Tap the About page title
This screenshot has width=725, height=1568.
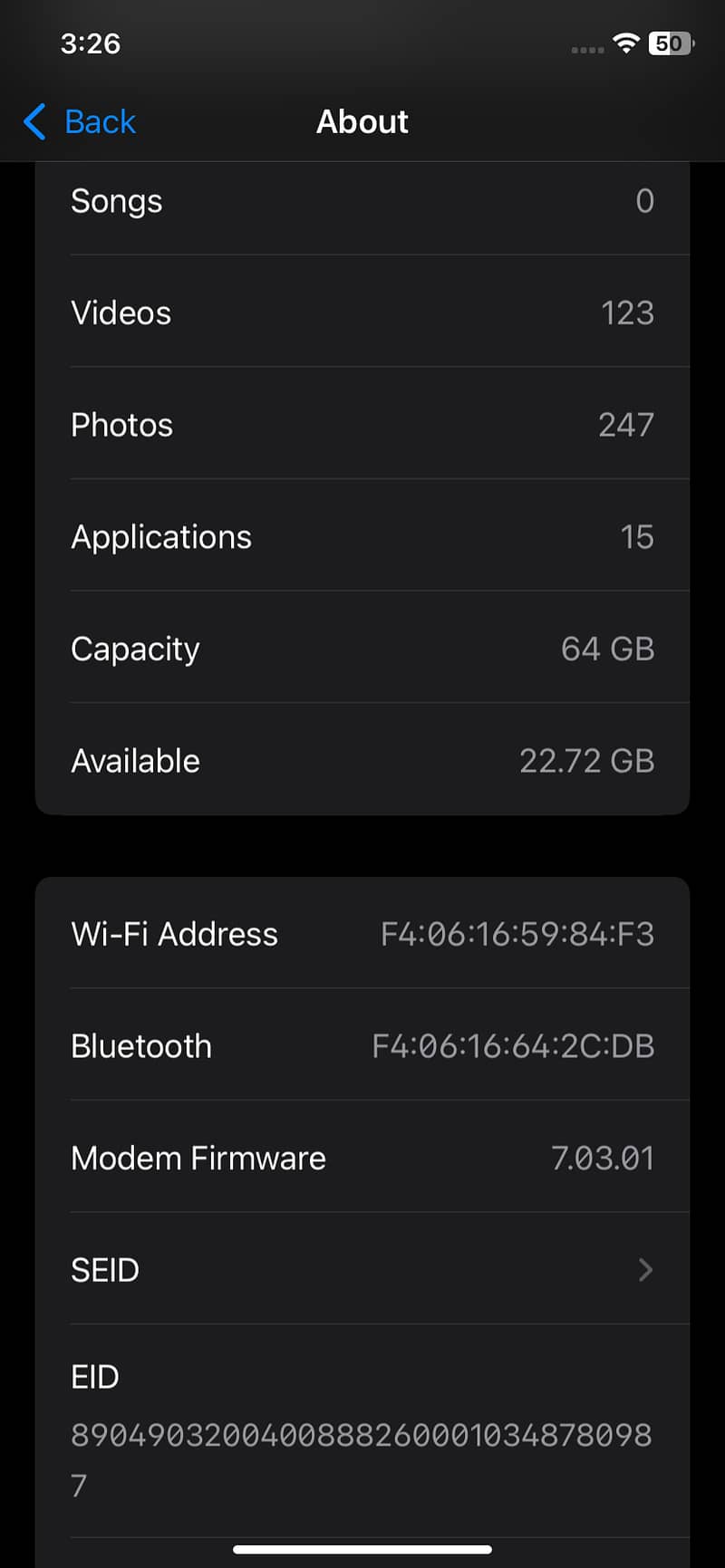tap(362, 121)
